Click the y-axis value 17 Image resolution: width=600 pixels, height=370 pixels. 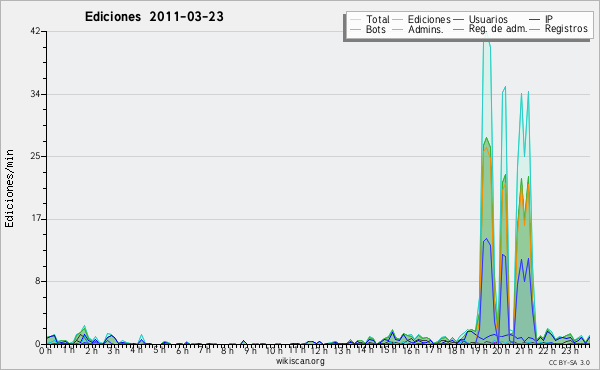pyautogui.click(x=36, y=219)
